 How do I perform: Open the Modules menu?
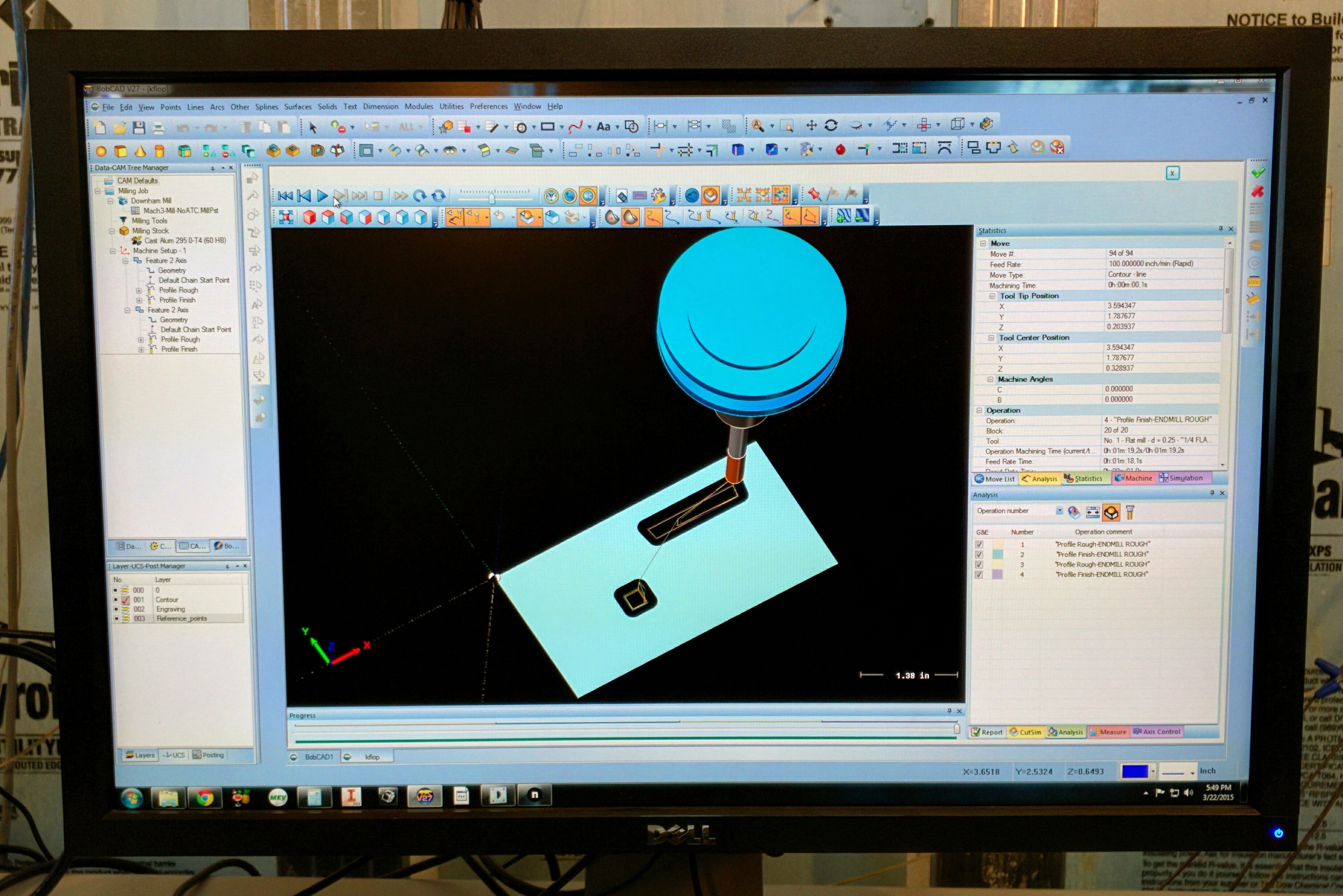coord(418,106)
